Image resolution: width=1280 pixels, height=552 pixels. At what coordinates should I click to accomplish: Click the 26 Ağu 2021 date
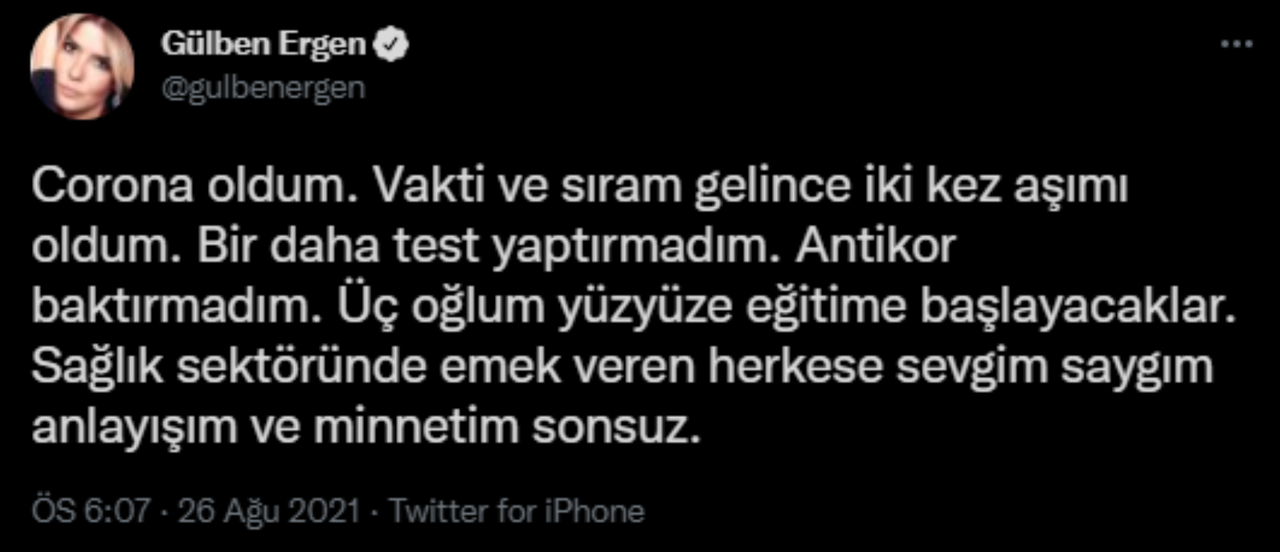(x=268, y=511)
